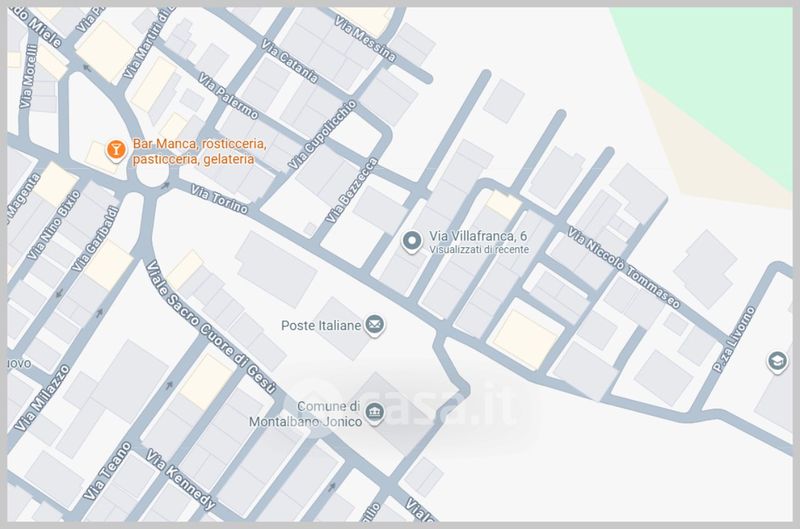Click the school graduation cap icon
The image size is (800, 529).
tap(777, 361)
